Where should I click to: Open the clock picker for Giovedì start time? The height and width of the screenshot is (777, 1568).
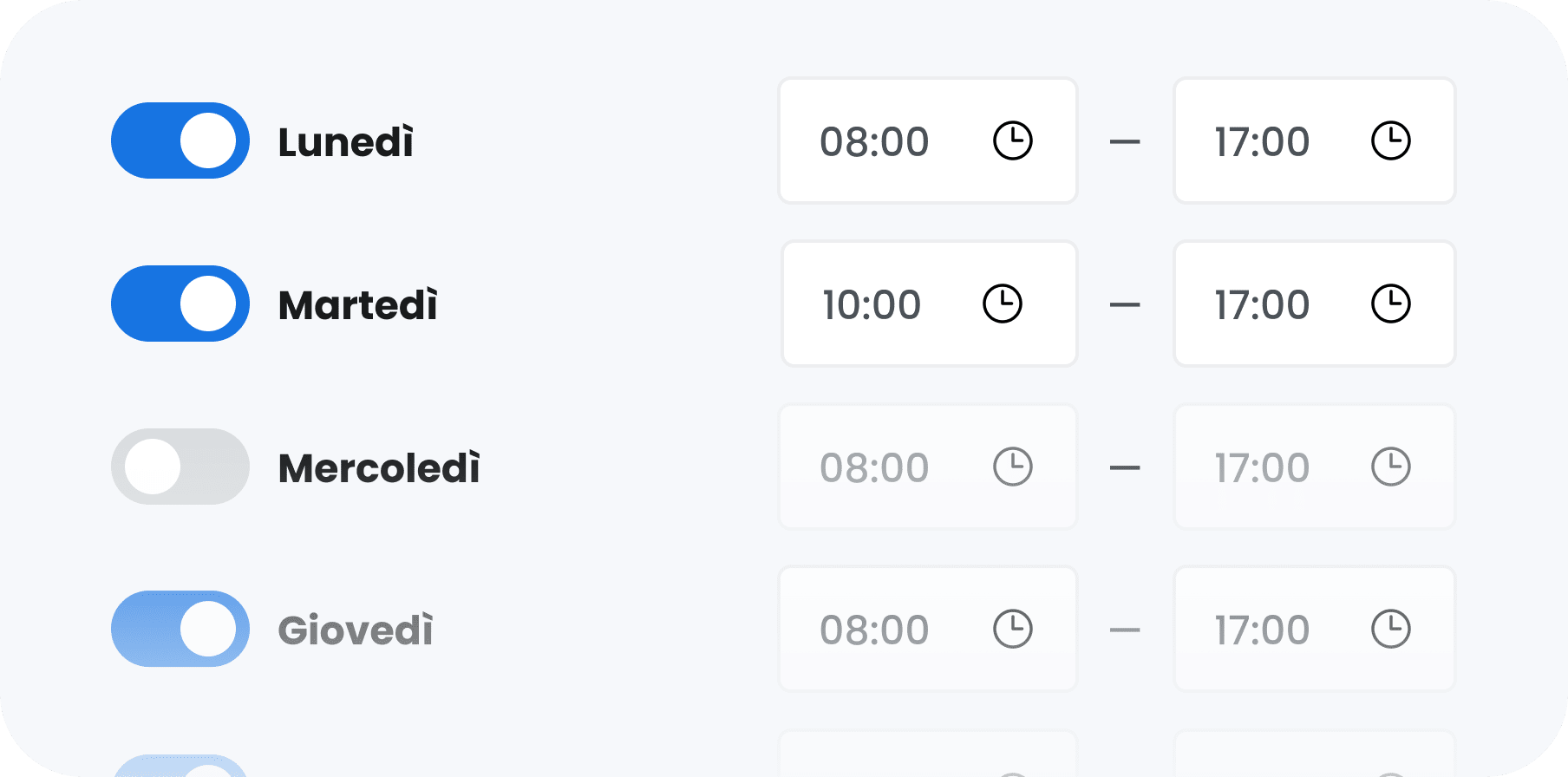[x=1011, y=629]
